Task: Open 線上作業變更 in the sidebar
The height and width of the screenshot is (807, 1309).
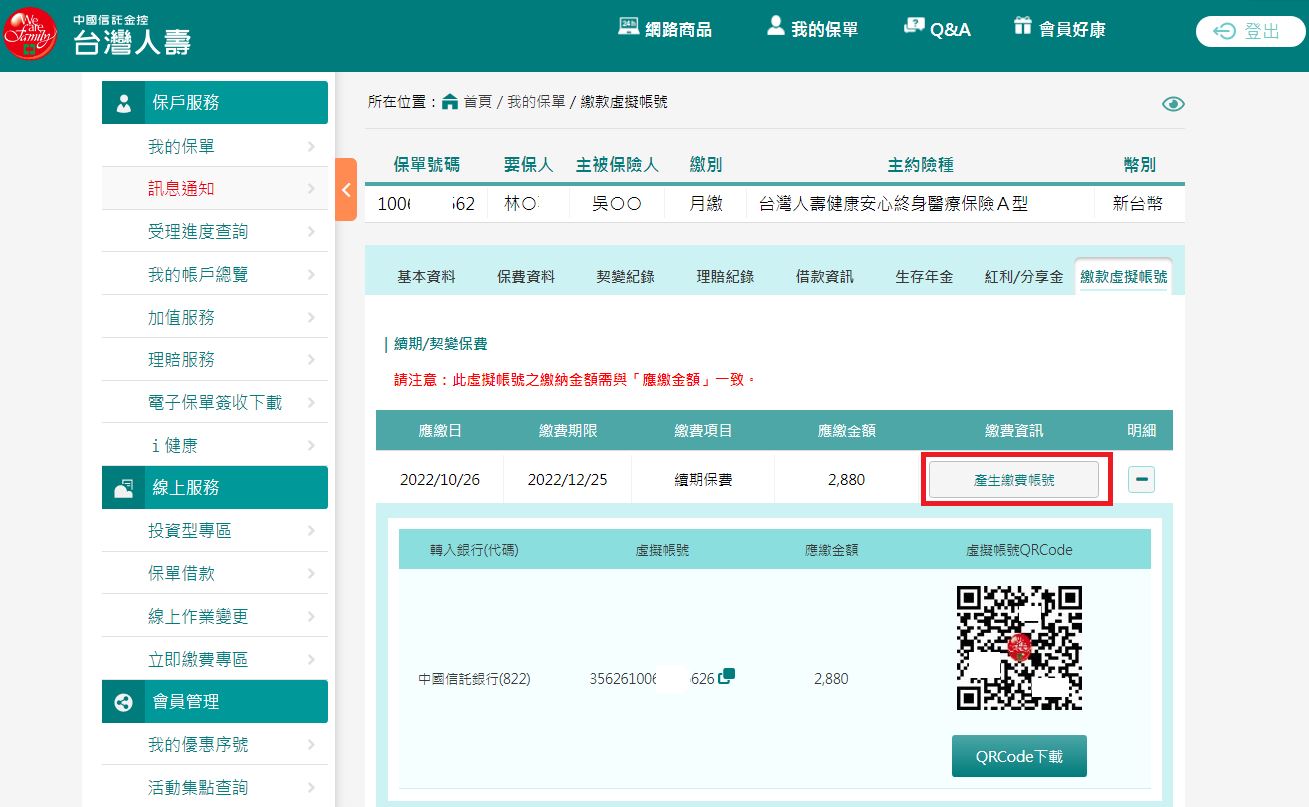Action: tap(215, 617)
